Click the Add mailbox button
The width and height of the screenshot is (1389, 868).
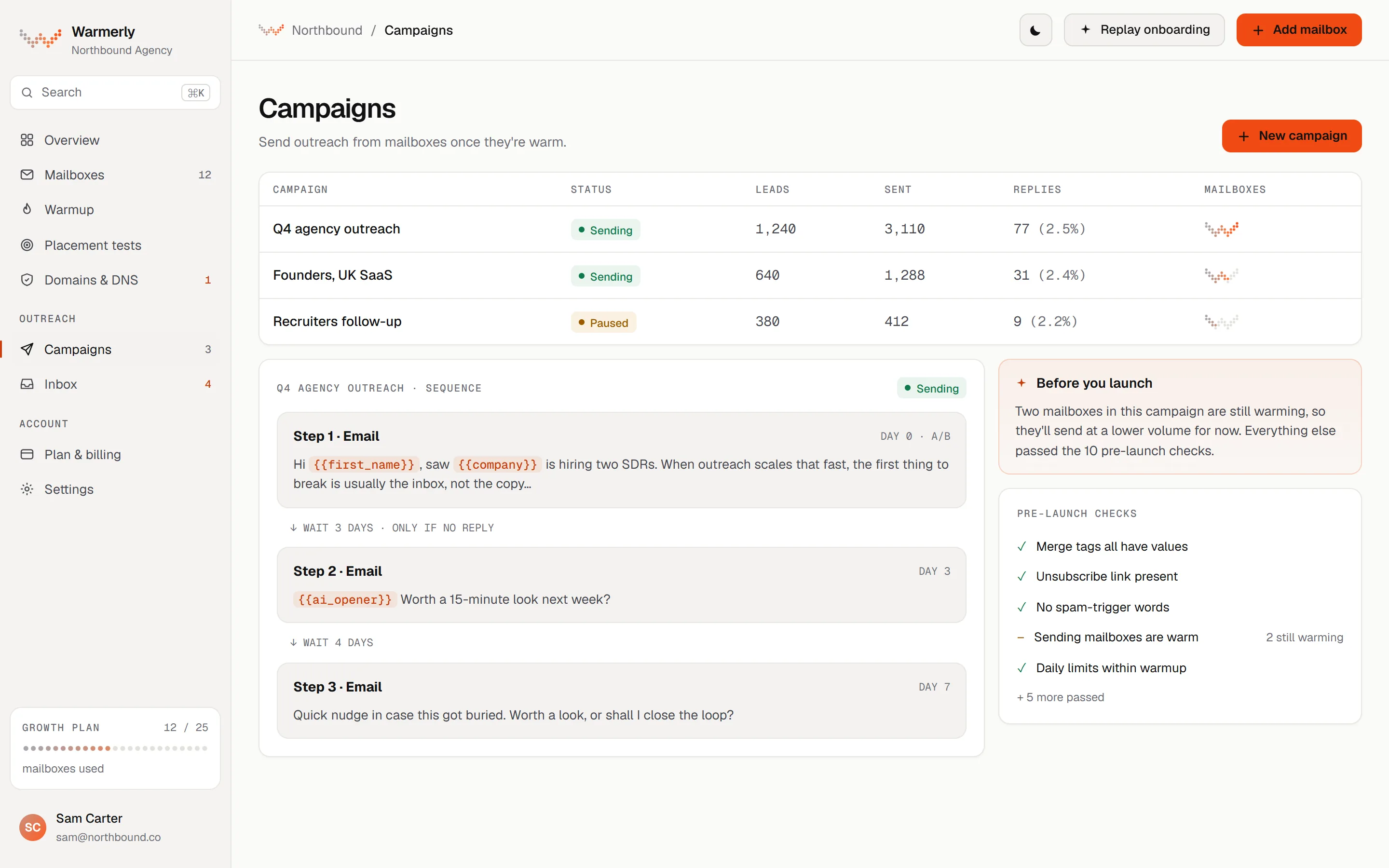pyautogui.click(x=1299, y=30)
